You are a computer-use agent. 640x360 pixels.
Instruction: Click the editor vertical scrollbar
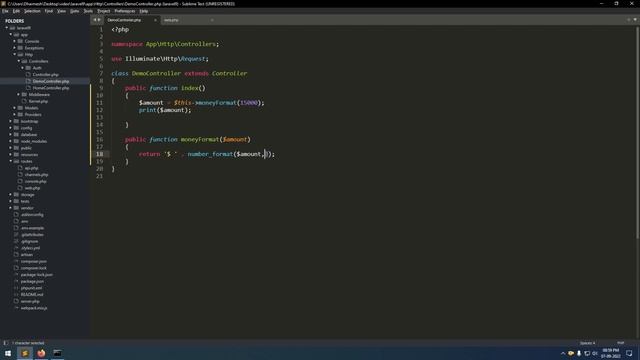click(637, 133)
